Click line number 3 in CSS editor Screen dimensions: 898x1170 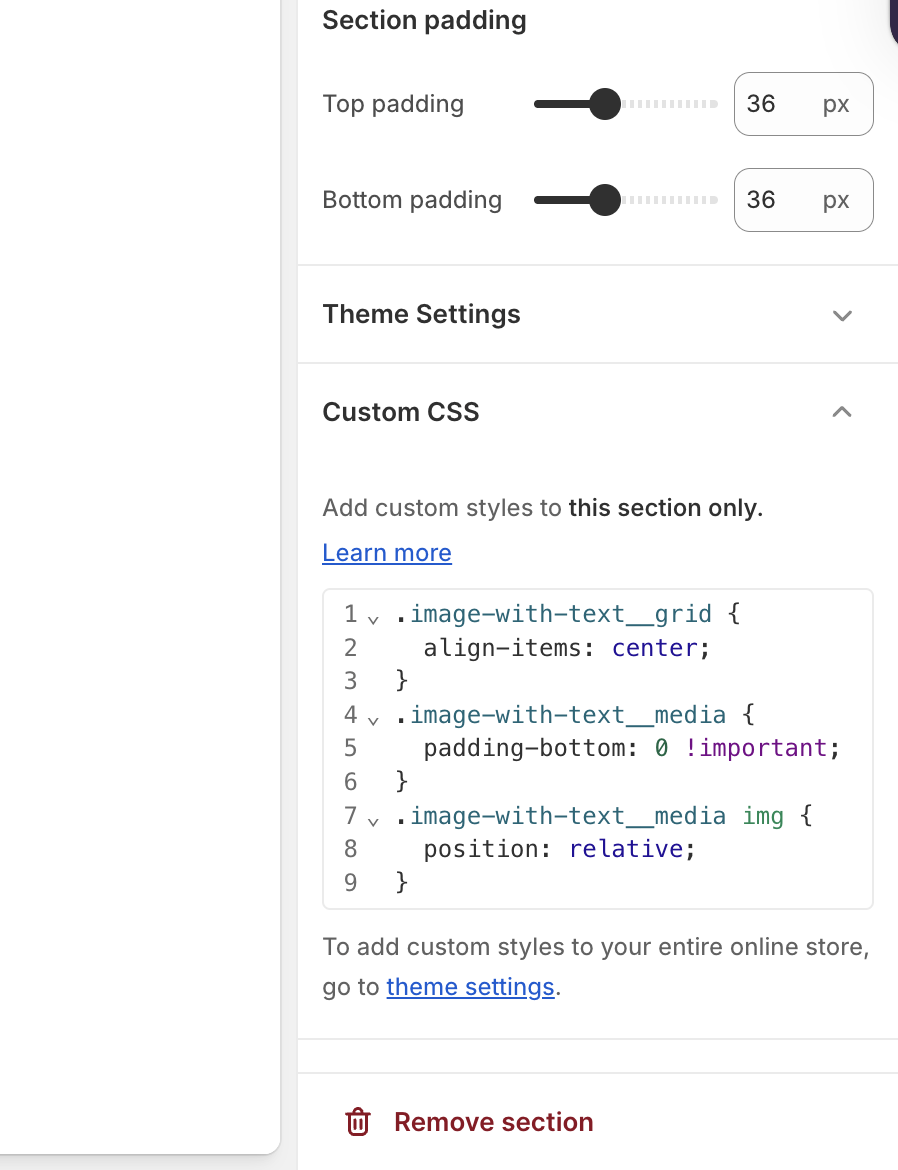click(350, 682)
